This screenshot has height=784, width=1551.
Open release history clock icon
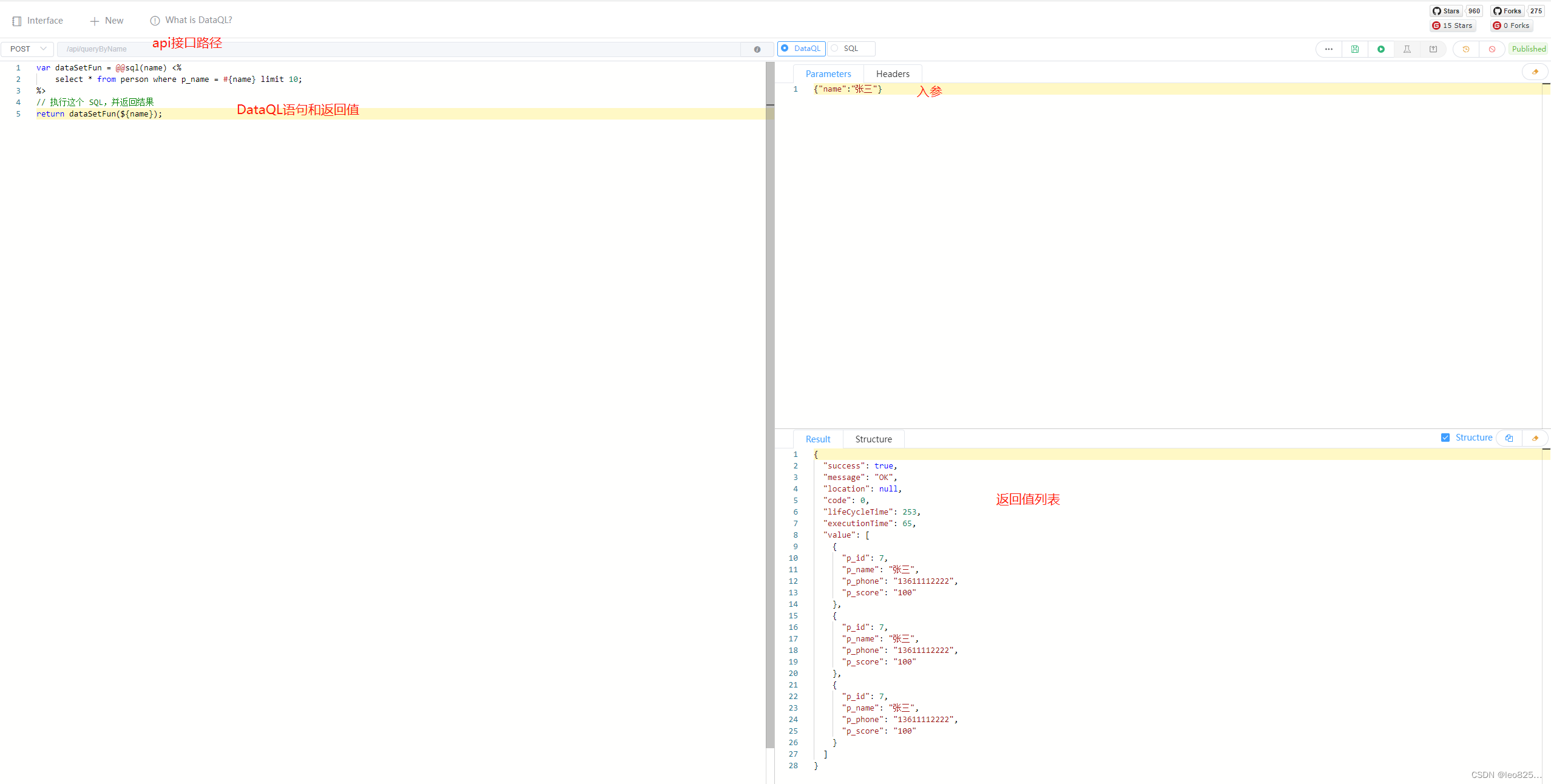[1465, 49]
